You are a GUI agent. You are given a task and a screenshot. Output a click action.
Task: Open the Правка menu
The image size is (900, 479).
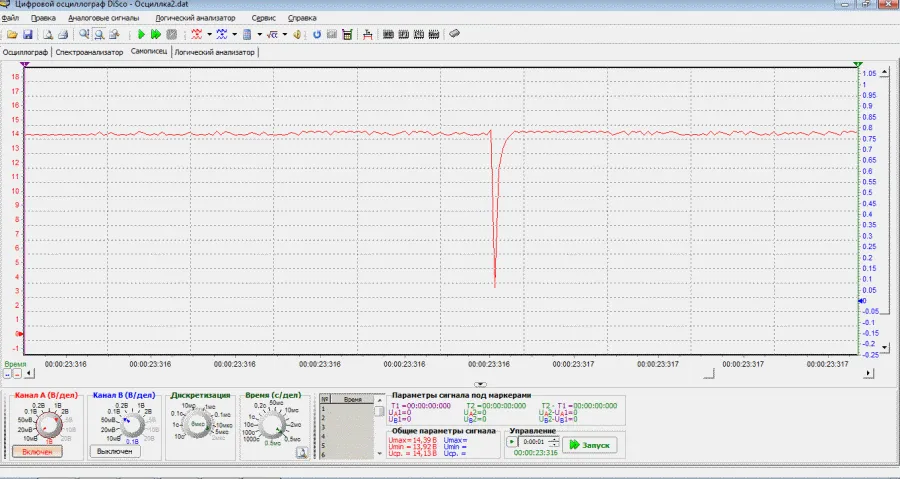tap(43, 18)
